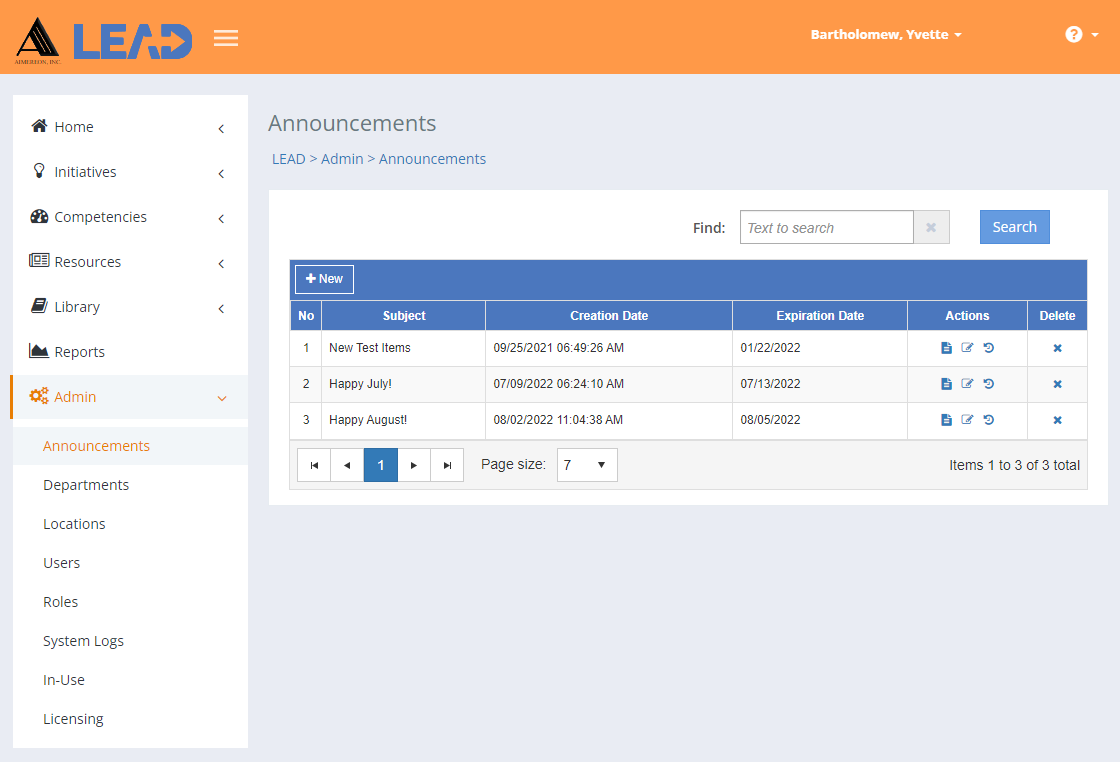
Task: Go to previous page of the grid
Action: [x=347, y=465]
